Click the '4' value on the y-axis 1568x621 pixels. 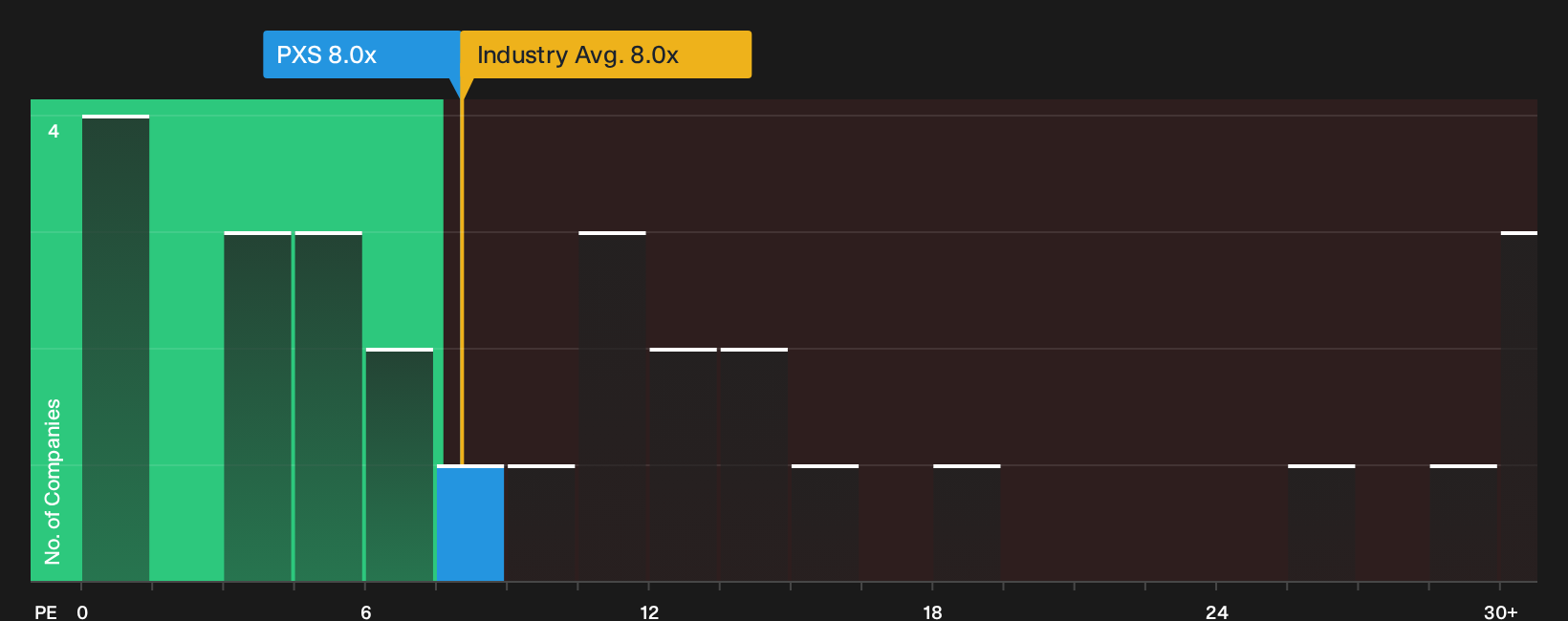click(54, 131)
